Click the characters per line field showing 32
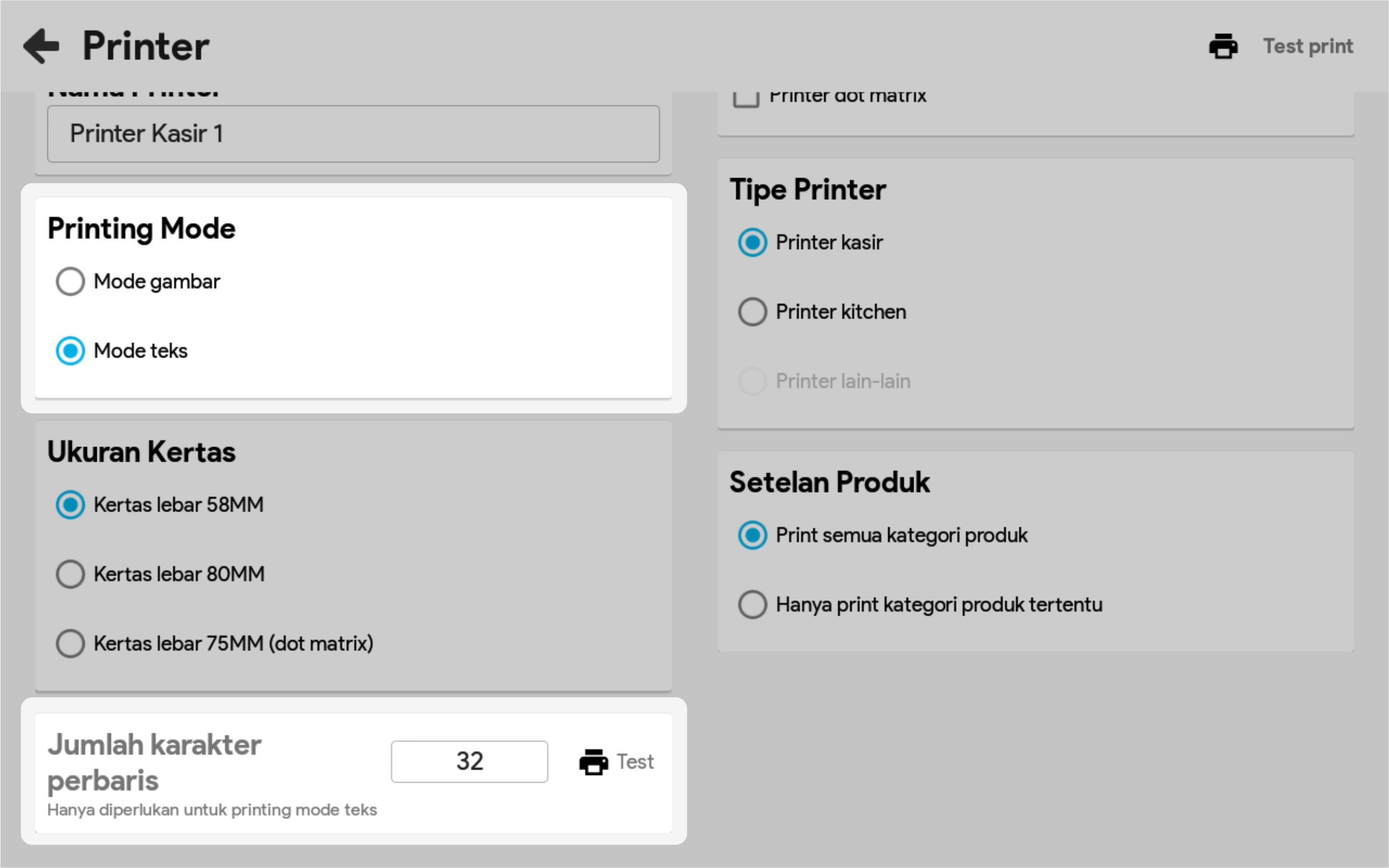The height and width of the screenshot is (868, 1389). point(469,761)
